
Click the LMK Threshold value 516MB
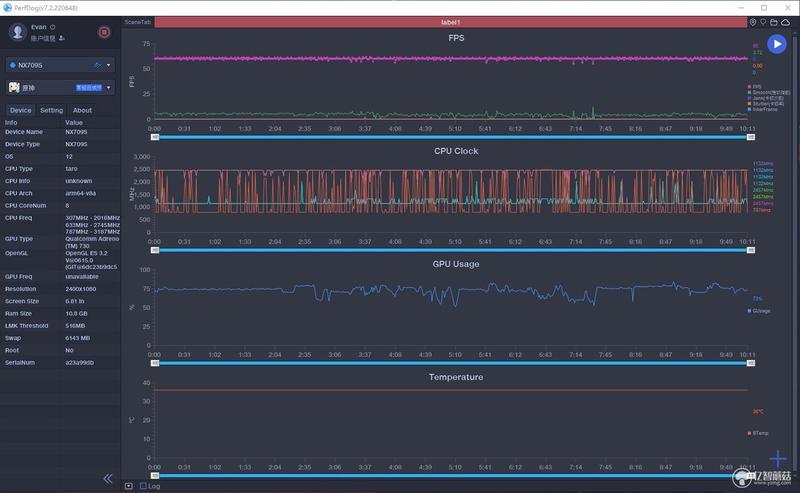(x=76, y=326)
